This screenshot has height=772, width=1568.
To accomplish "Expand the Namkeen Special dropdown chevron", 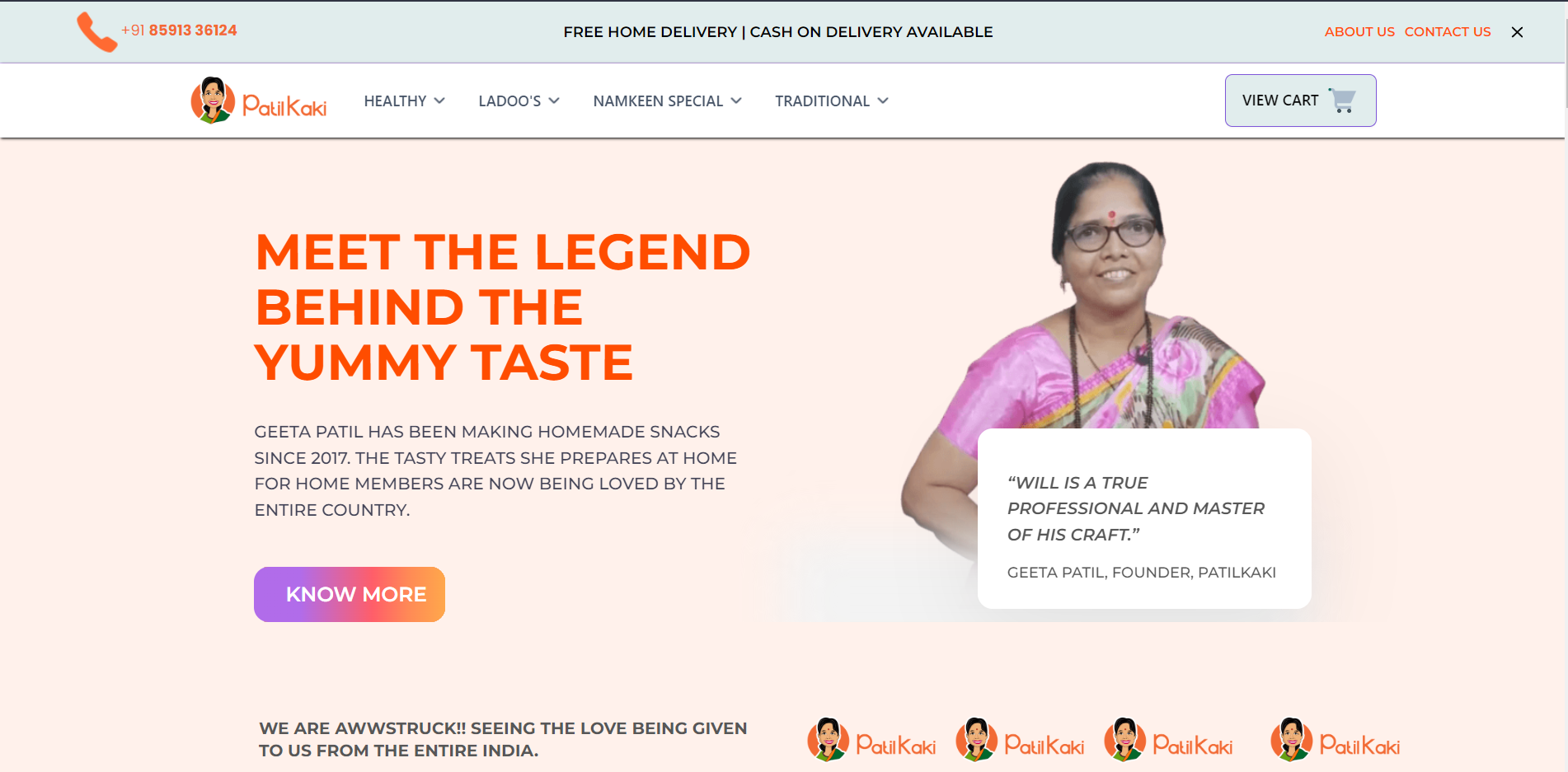I will (x=736, y=101).
